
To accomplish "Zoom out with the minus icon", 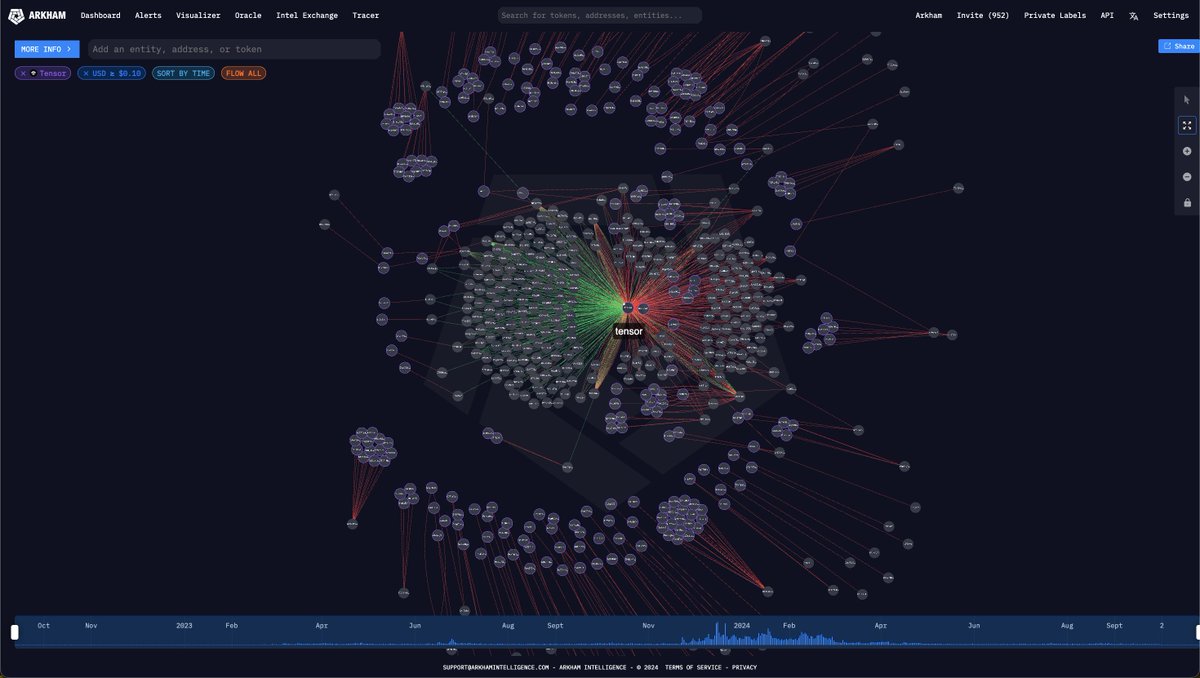I will (1187, 177).
